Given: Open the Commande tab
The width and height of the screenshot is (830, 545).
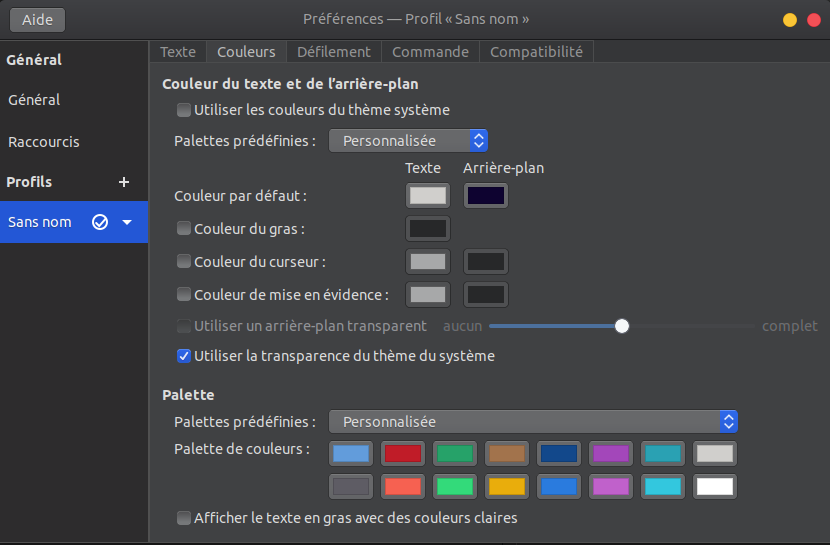Looking at the screenshot, I should pos(430,52).
